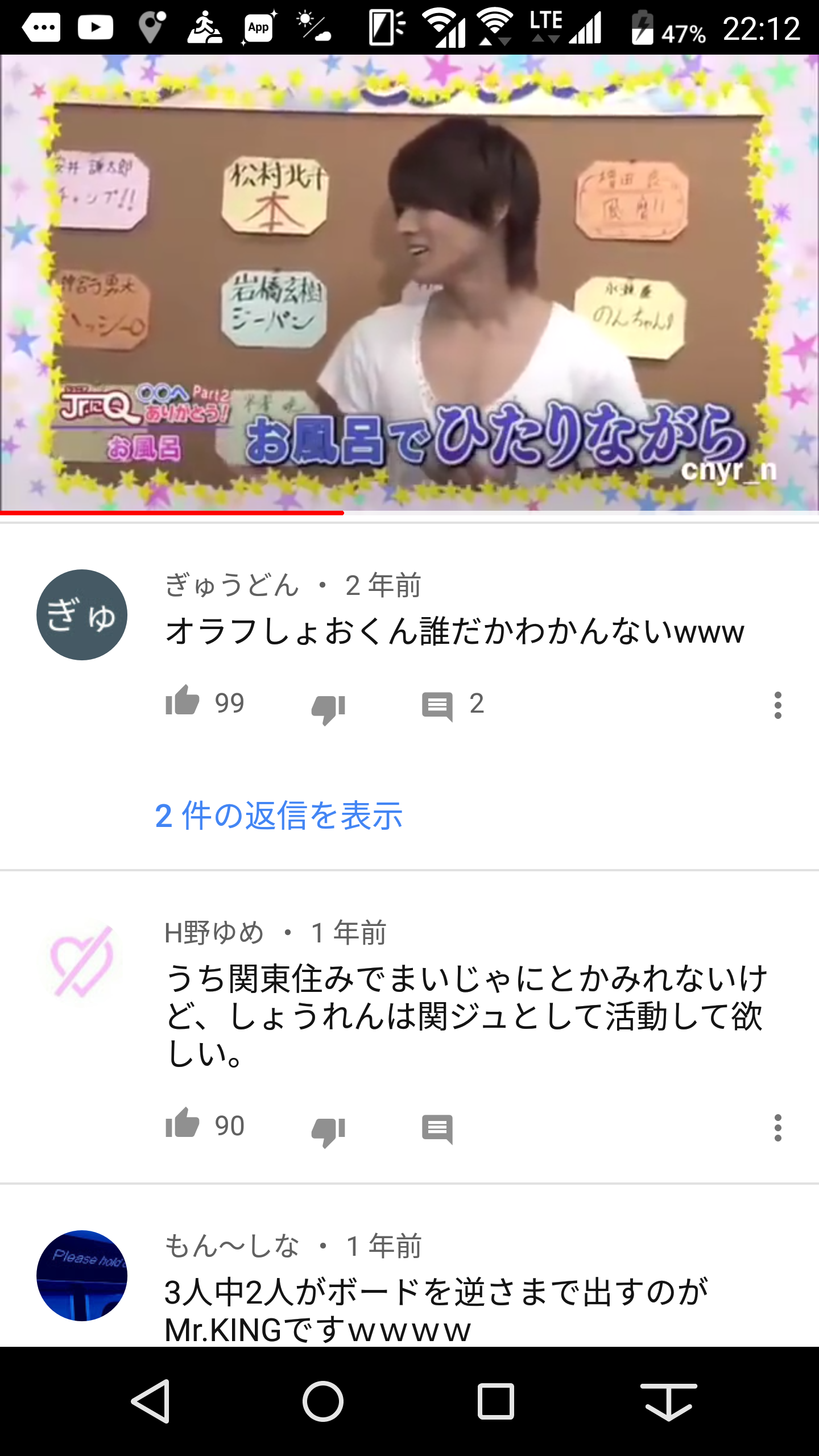Open もん〜しな's blue profile avatar
The image size is (819, 1456).
tap(82, 1275)
